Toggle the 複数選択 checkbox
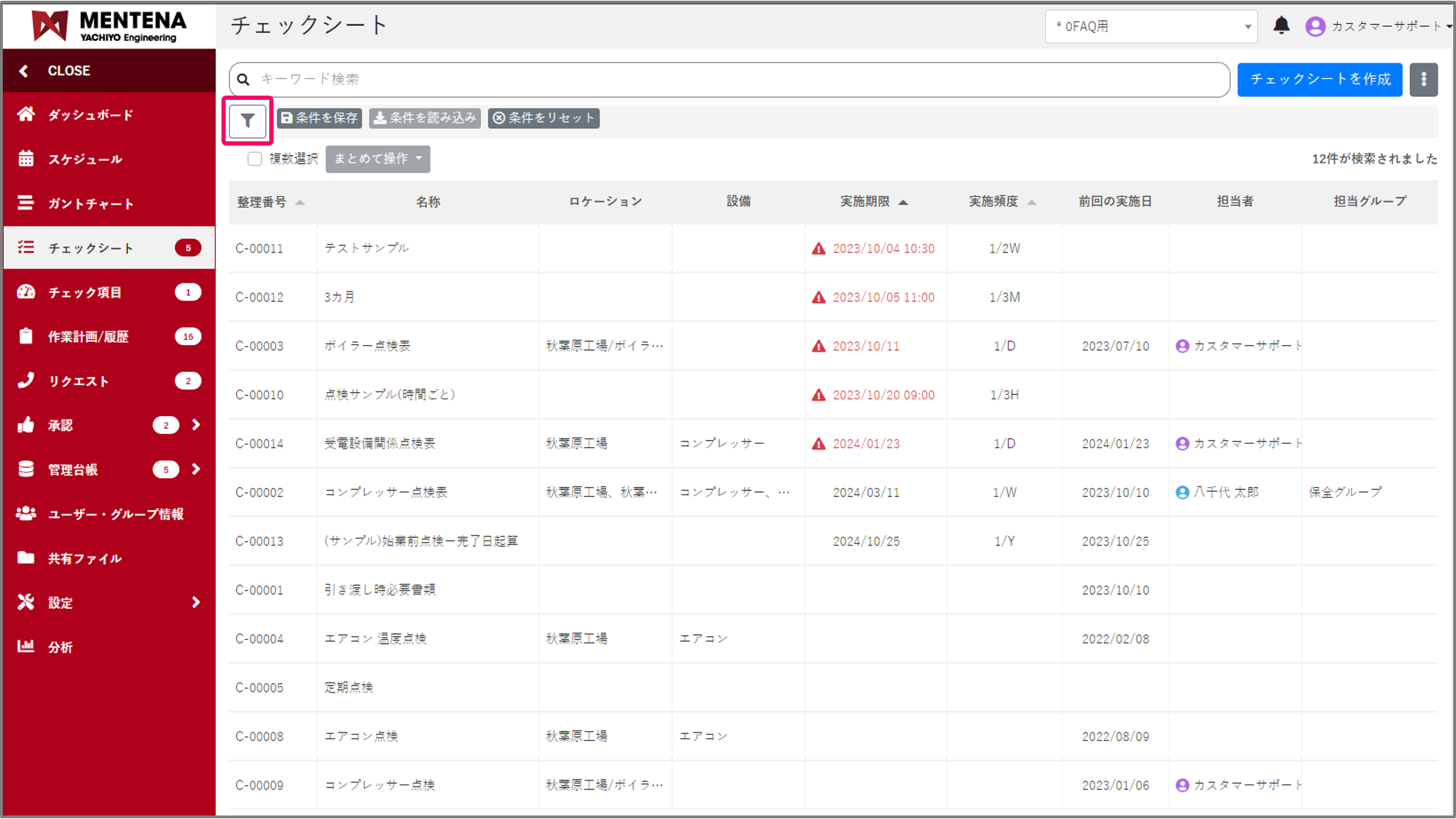Screen dimensions: 1456x819 (x=255, y=159)
